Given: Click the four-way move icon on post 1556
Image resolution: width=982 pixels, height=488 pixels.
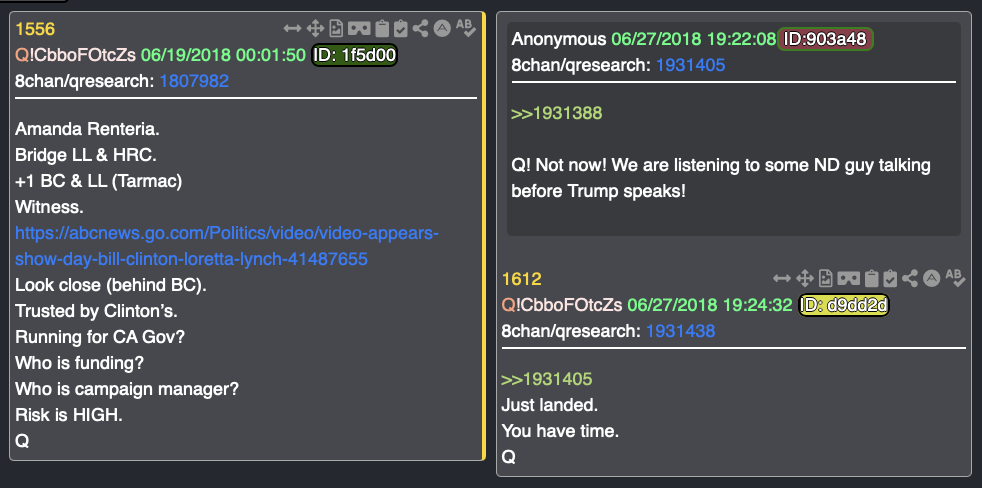Looking at the screenshot, I should 315,28.
